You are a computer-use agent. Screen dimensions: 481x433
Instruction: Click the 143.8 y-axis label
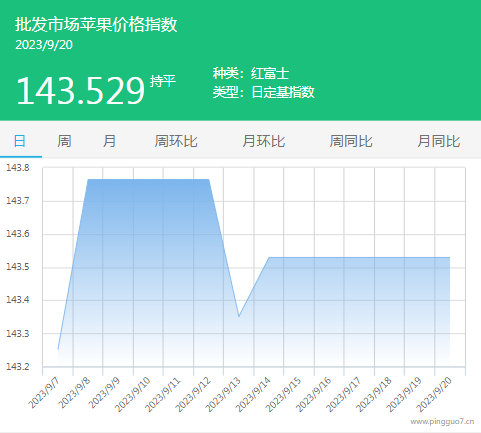(x=18, y=168)
